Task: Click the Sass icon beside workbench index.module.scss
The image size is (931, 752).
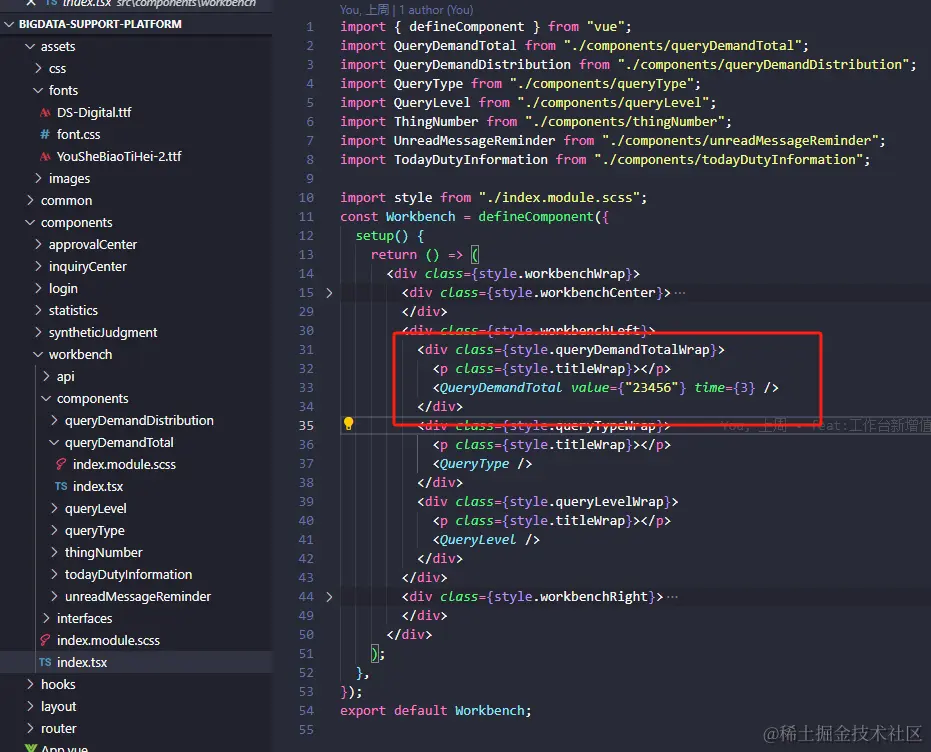Action: (x=45, y=640)
